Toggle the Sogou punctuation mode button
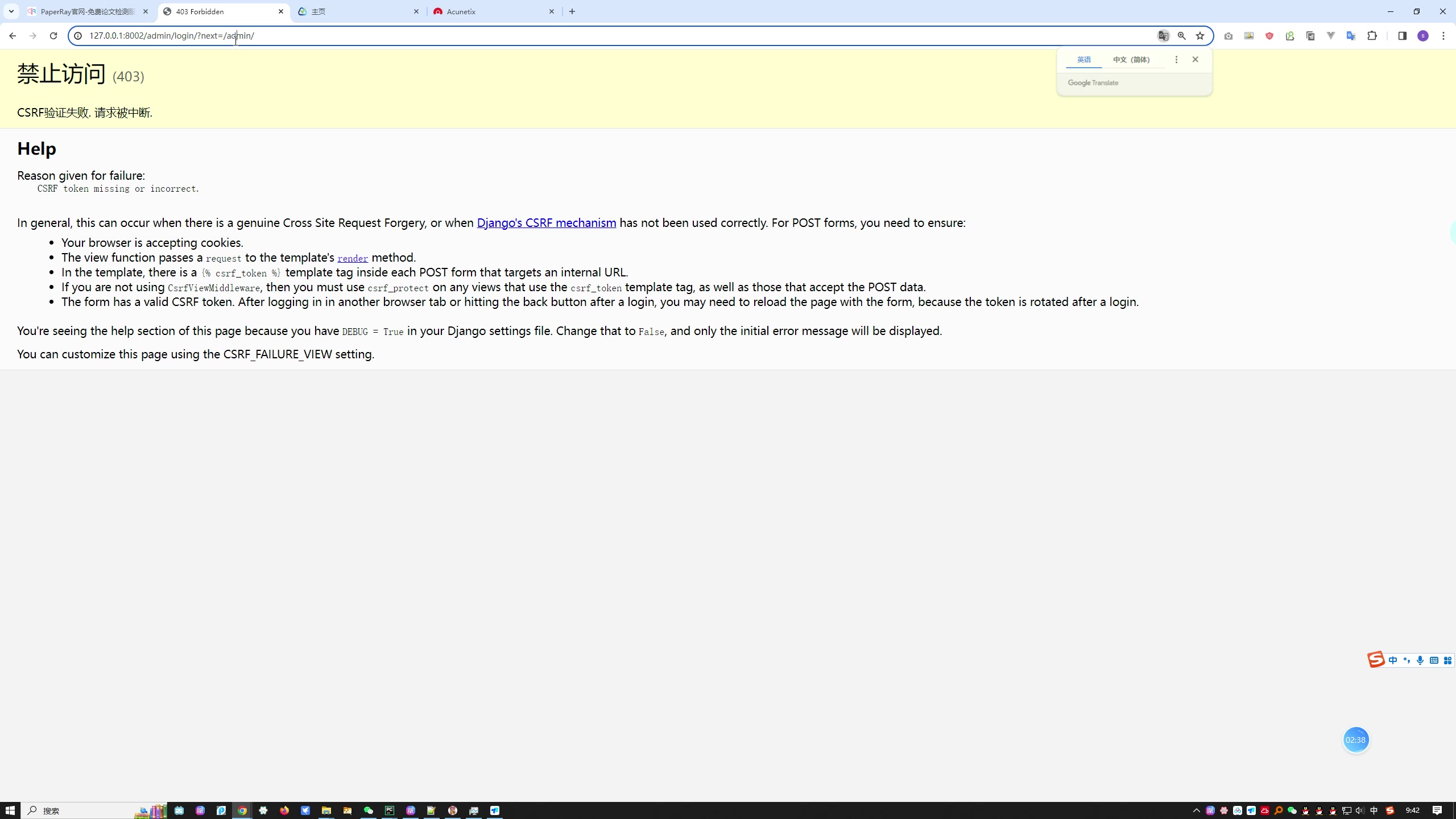This screenshot has width=1456, height=819. click(x=1407, y=660)
